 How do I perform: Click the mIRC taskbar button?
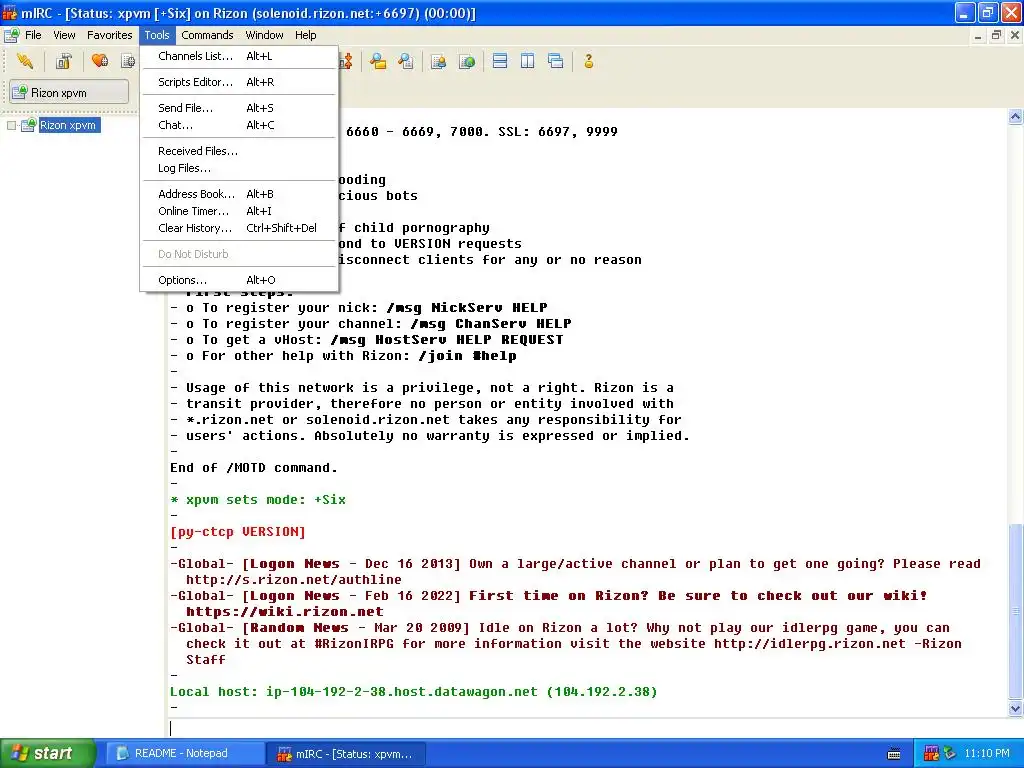pos(347,754)
